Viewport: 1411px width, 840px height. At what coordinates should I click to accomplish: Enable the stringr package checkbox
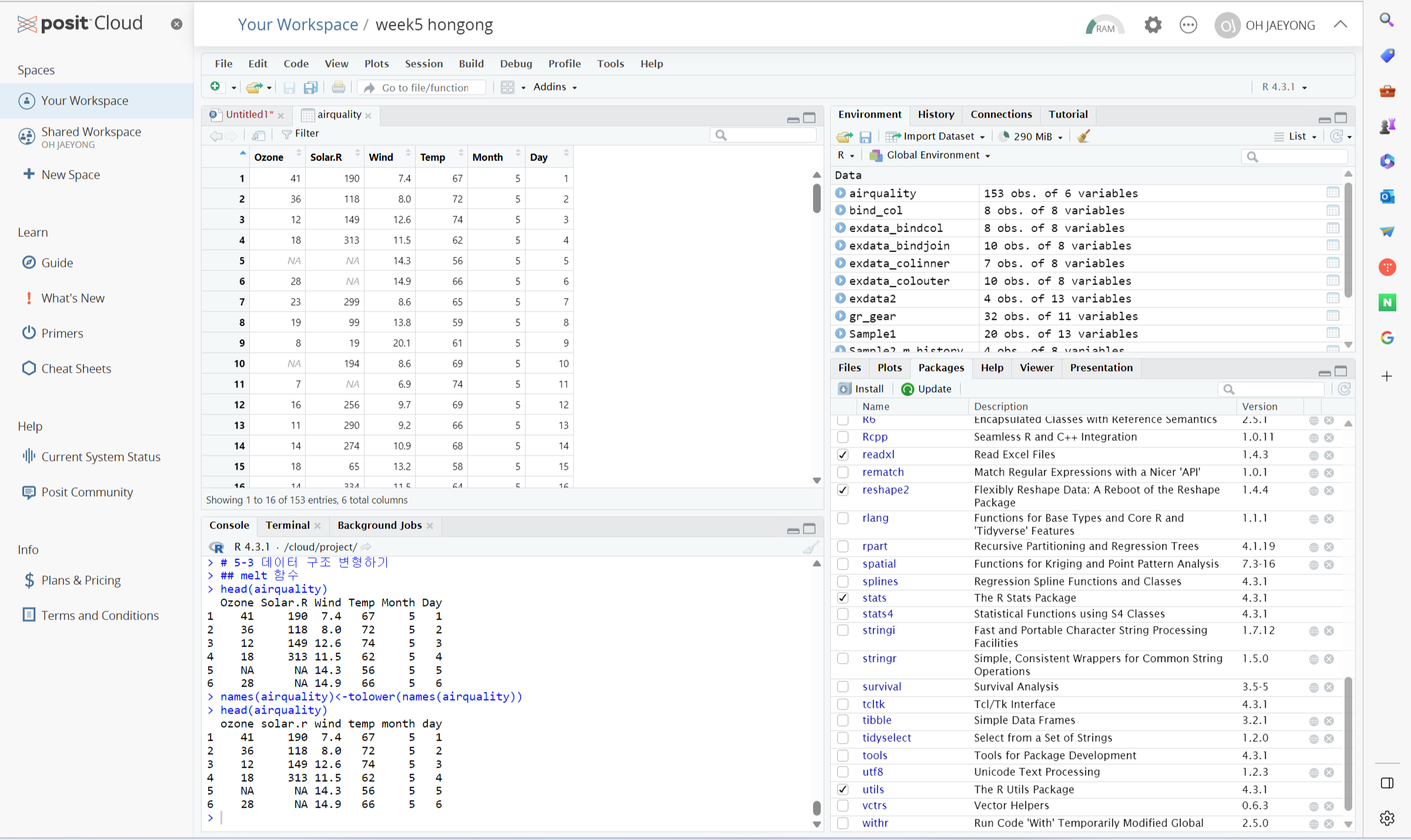tap(842, 658)
